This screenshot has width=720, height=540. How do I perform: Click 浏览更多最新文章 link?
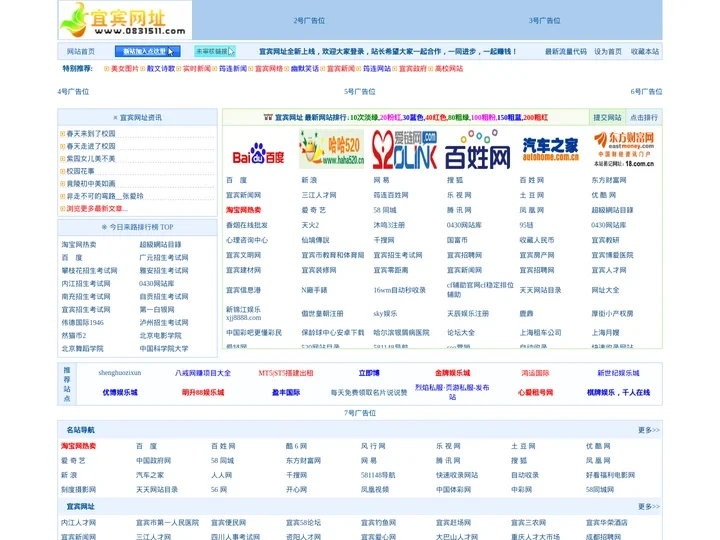click(x=97, y=208)
